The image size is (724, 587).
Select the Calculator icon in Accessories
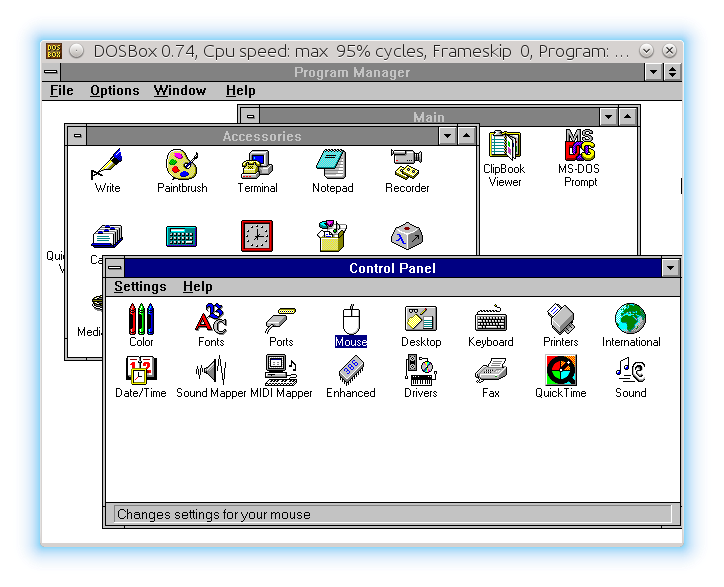pyautogui.click(x=181, y=236)
